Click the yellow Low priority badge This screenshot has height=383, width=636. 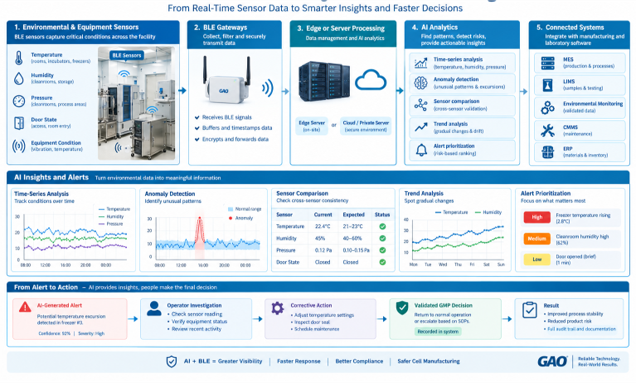[537, 259]
